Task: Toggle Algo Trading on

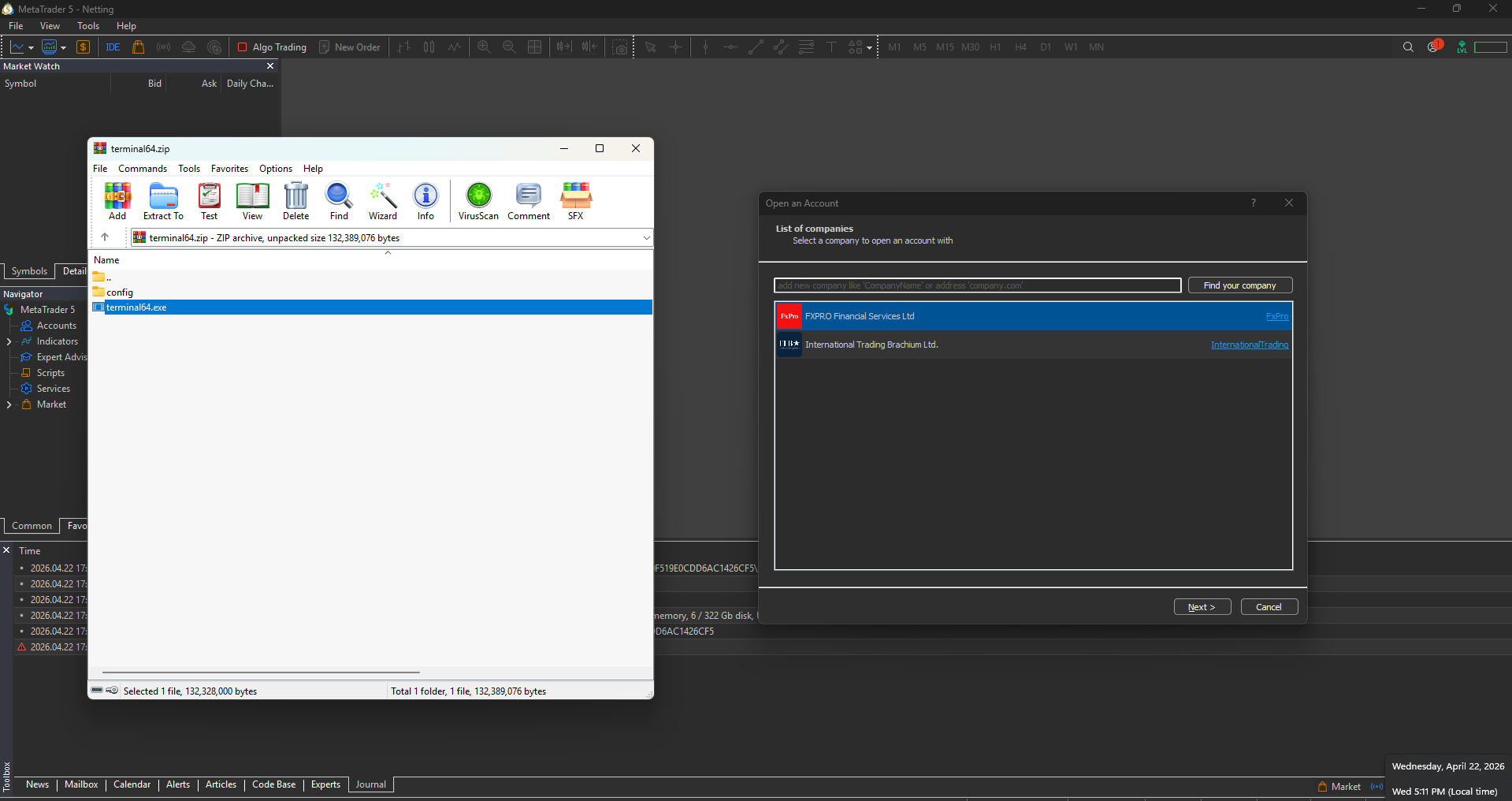Action: [272, 47]
